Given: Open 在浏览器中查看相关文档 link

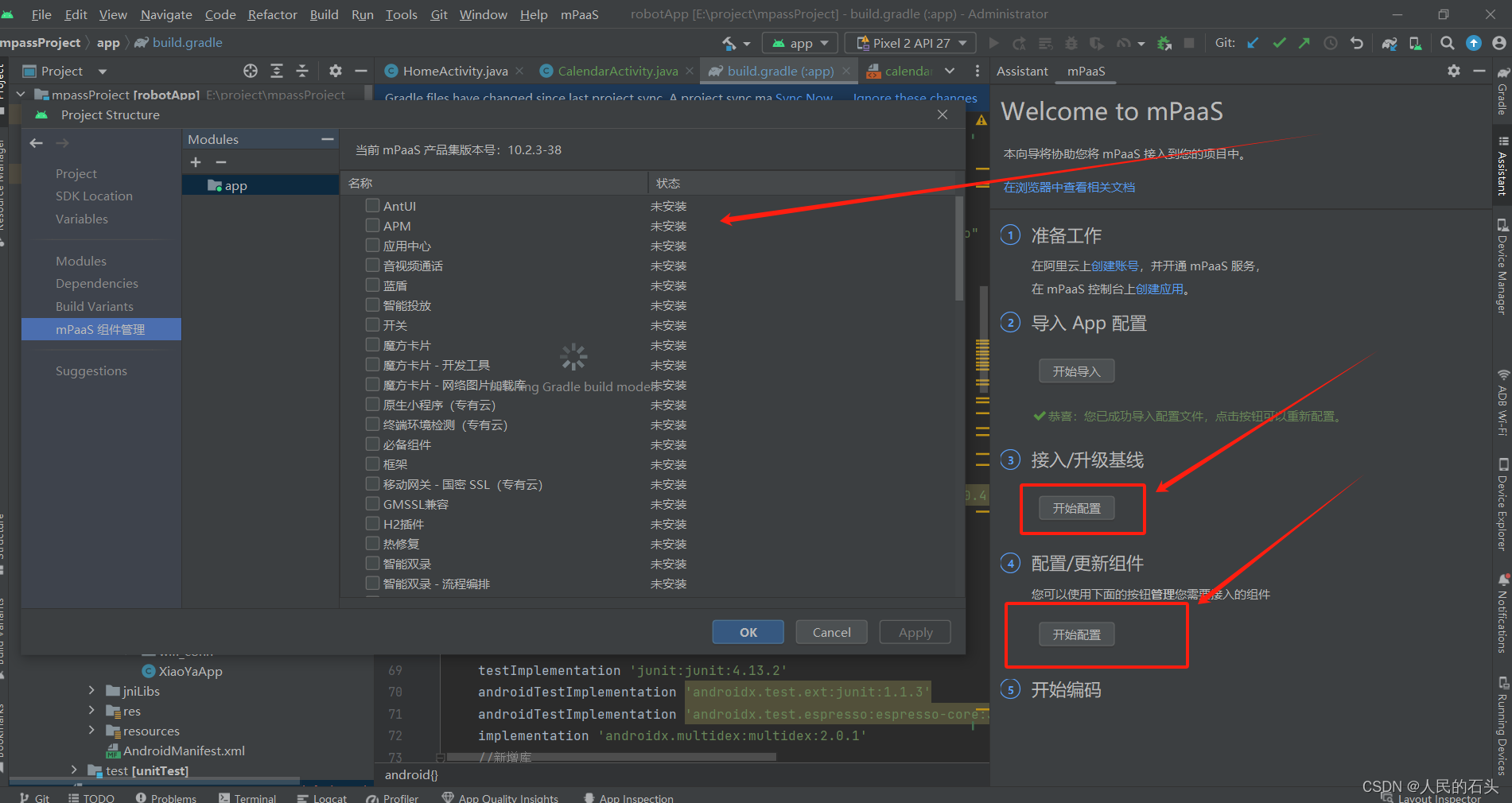Looking at the screenshot, I should (x=1069, y=187).
